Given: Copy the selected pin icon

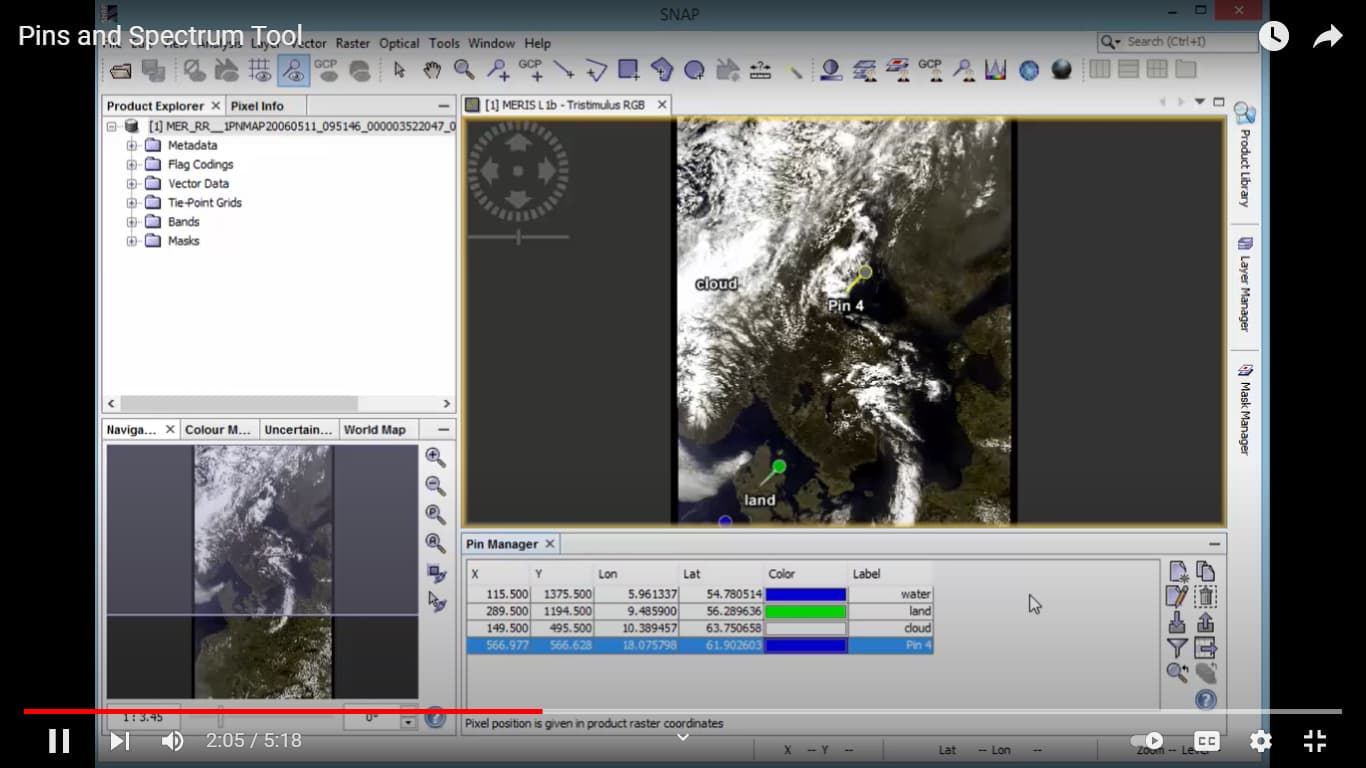Looking at the screenshot, I should pyautogui.click(x=1206, y=571).
